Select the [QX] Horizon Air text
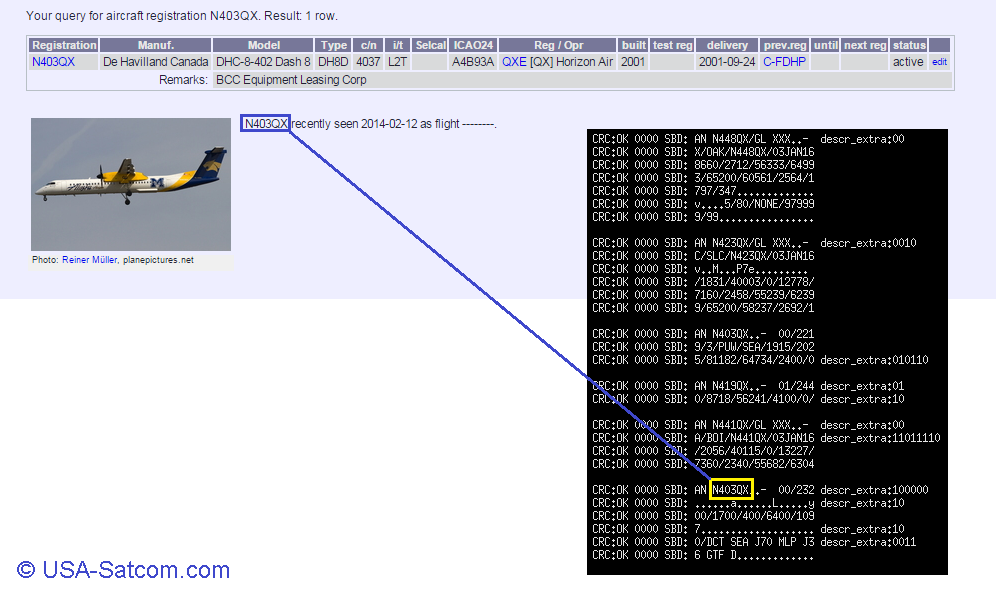This screenshot has width=996, height=607. point(572,62)
